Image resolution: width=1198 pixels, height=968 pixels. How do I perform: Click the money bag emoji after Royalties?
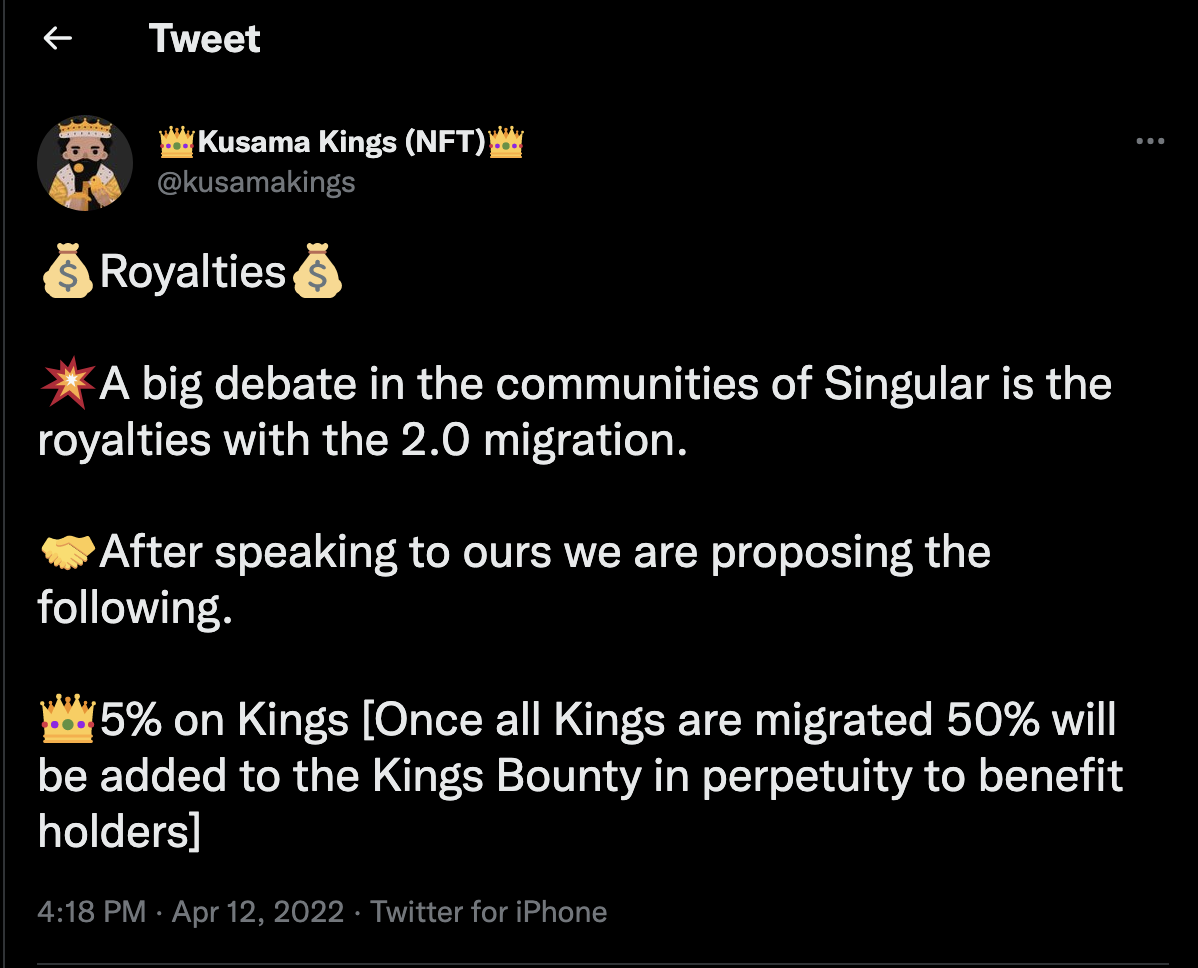315,272
